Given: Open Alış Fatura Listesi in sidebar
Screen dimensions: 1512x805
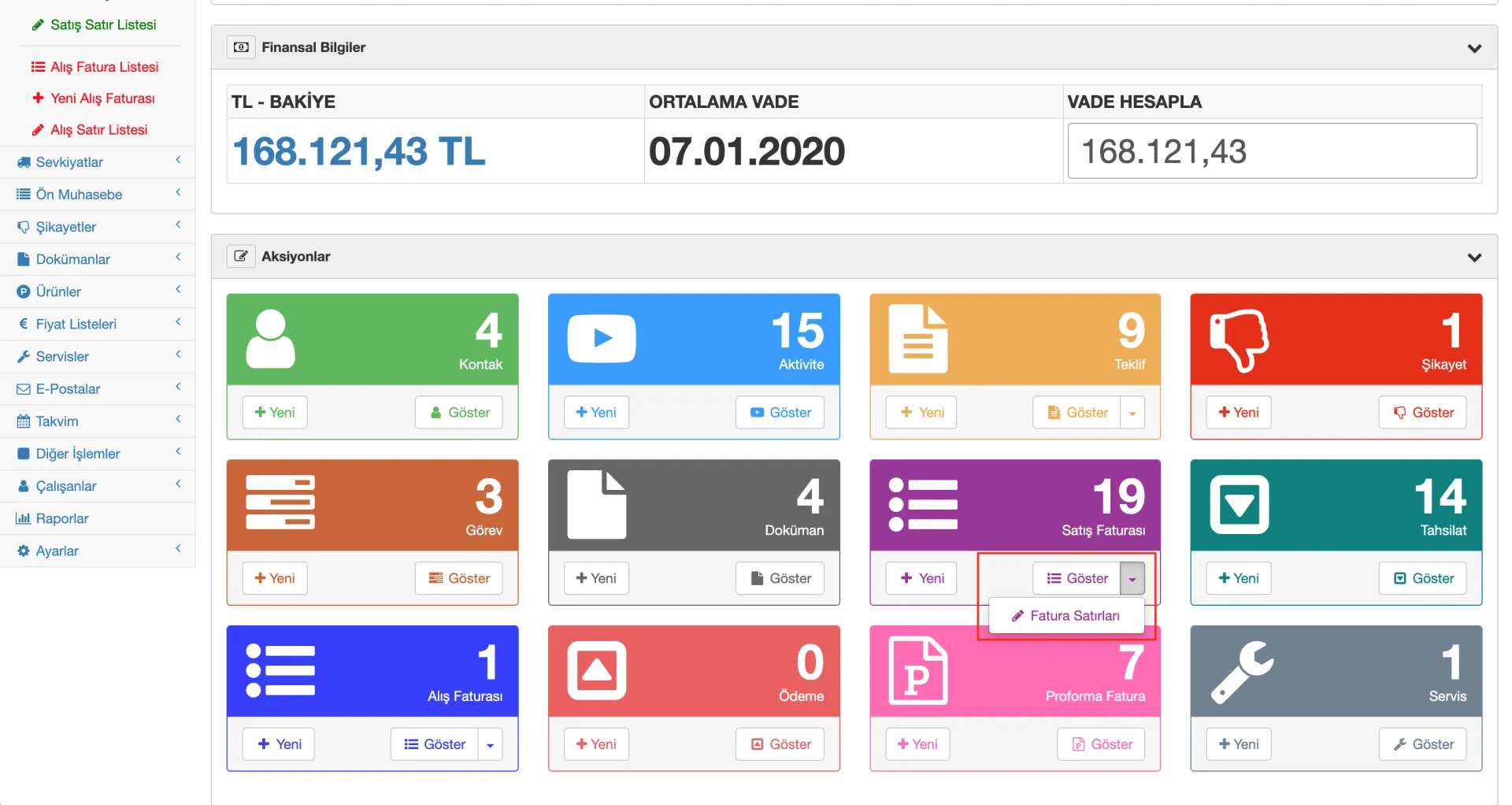Looking at the screenshot, I should 94,67.
